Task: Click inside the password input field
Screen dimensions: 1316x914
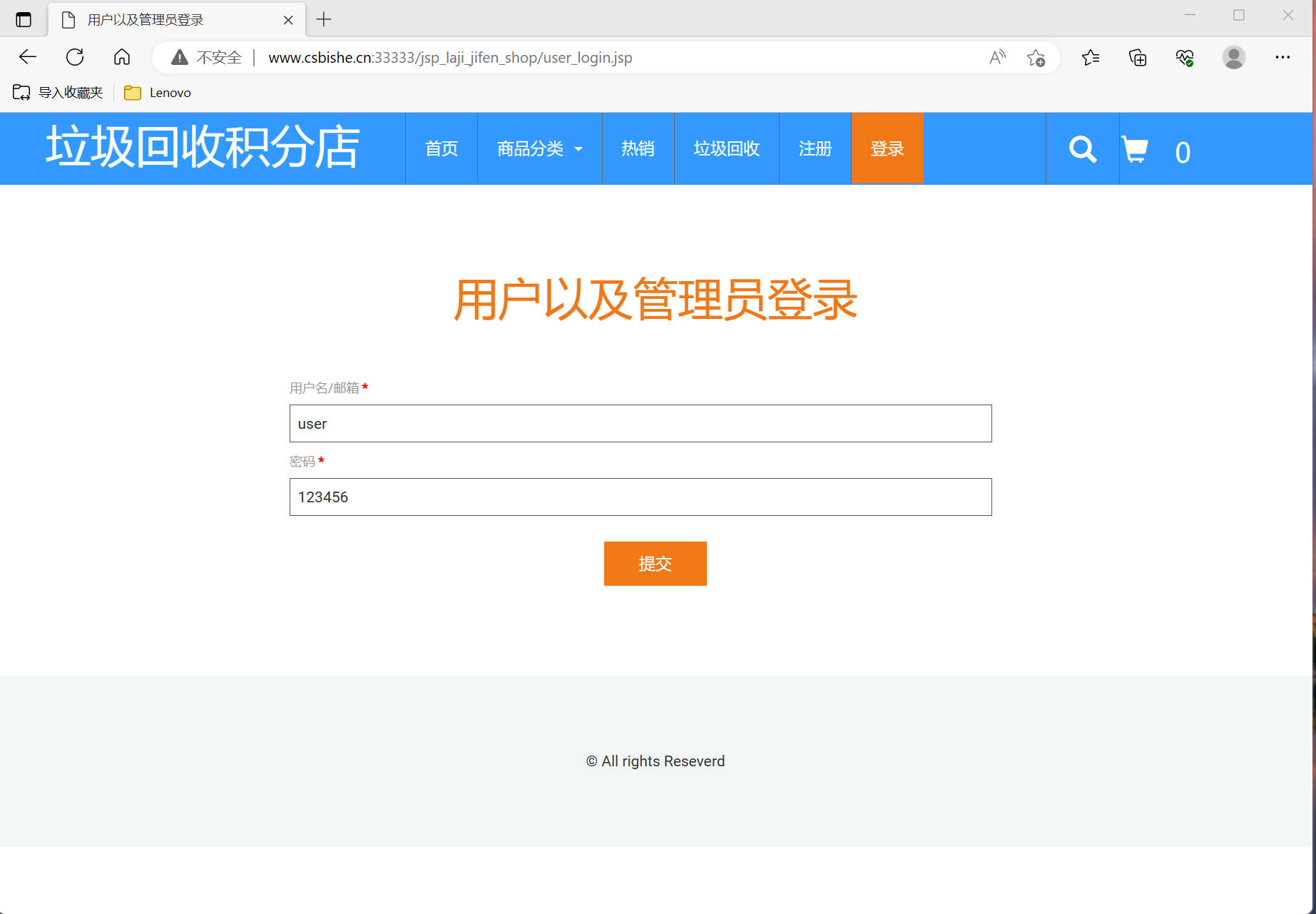Action: click(640, 497)
